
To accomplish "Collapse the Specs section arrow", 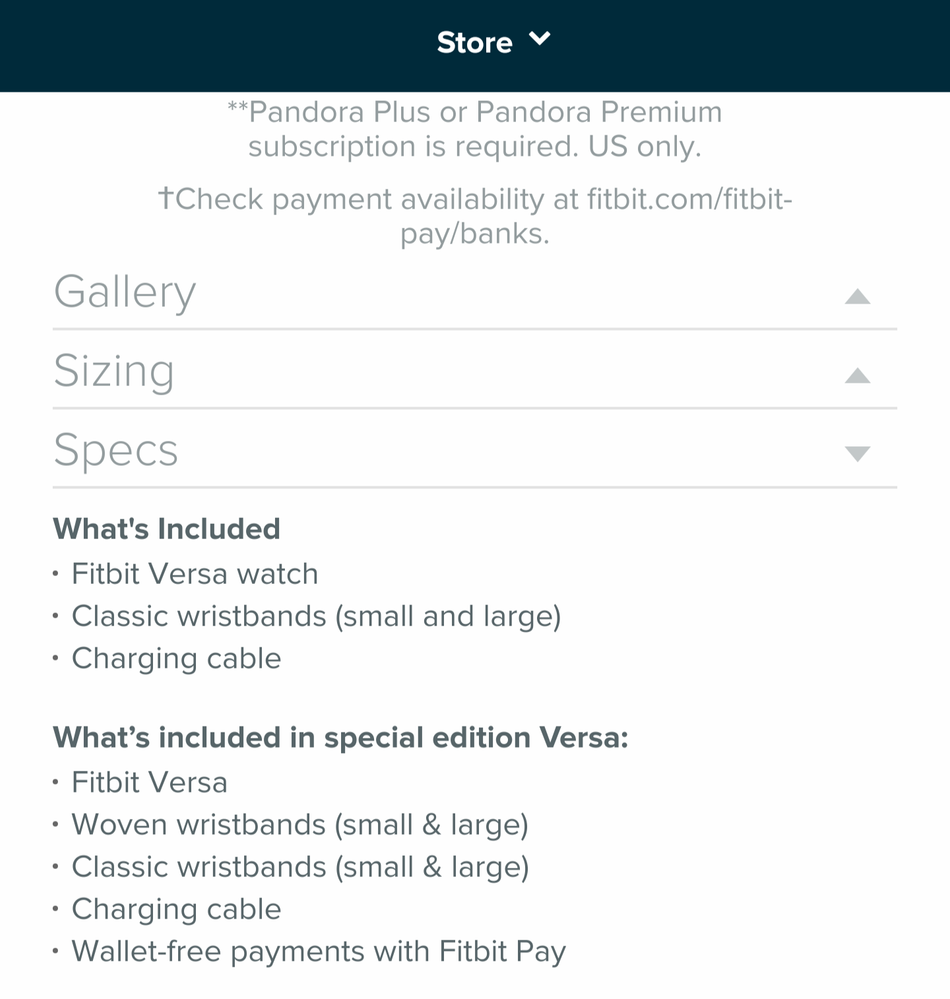I will tap(857, 454).
